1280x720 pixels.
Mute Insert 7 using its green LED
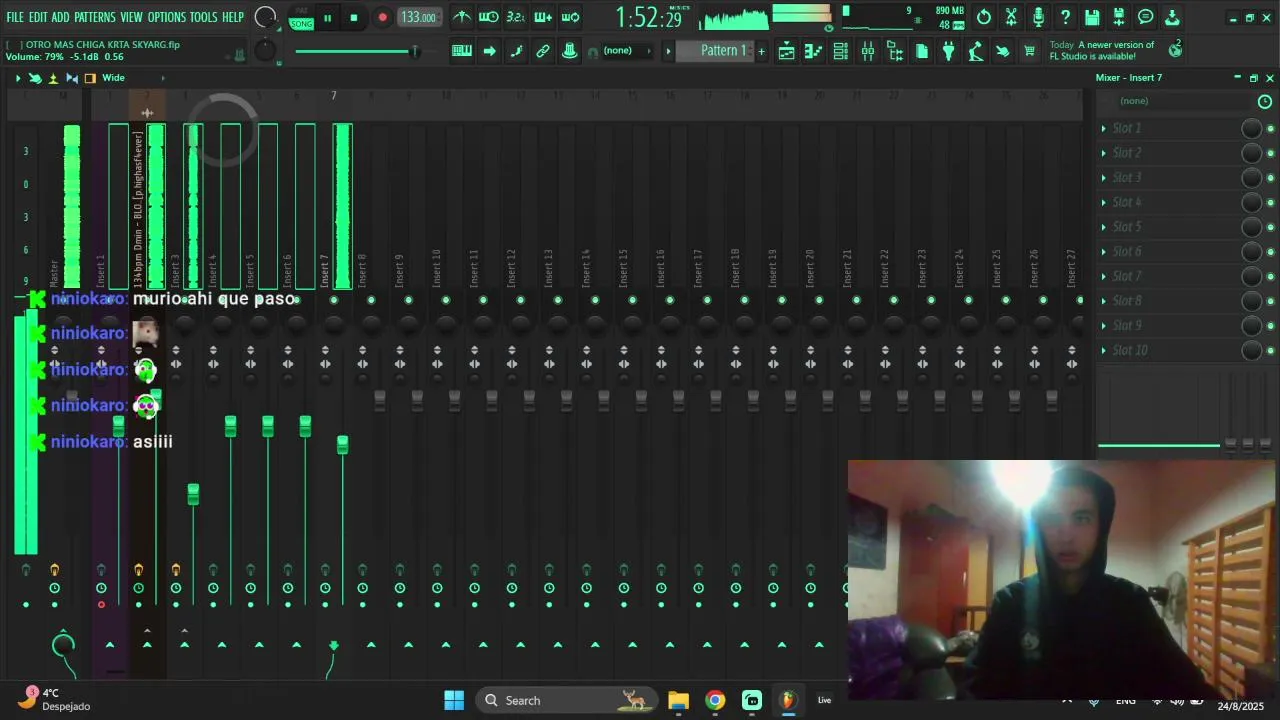(x=334, y=300)
